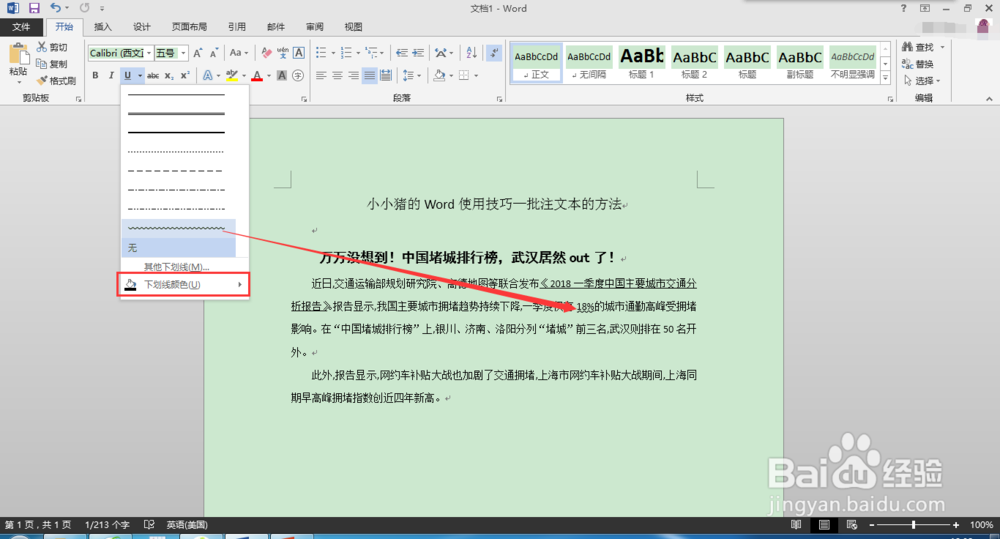Click the Paste (粘贴) clipboard icon
This screenshot has width=1000, height=539.
coord(18,55)
